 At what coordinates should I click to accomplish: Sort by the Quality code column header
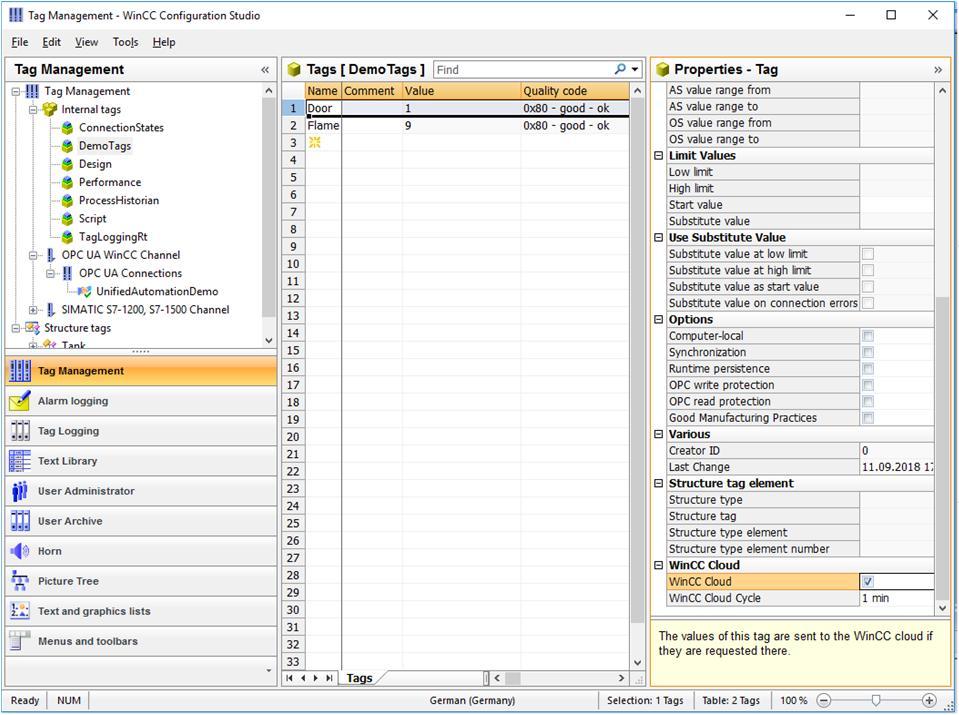pyautogui.click(x=574, y=91)
